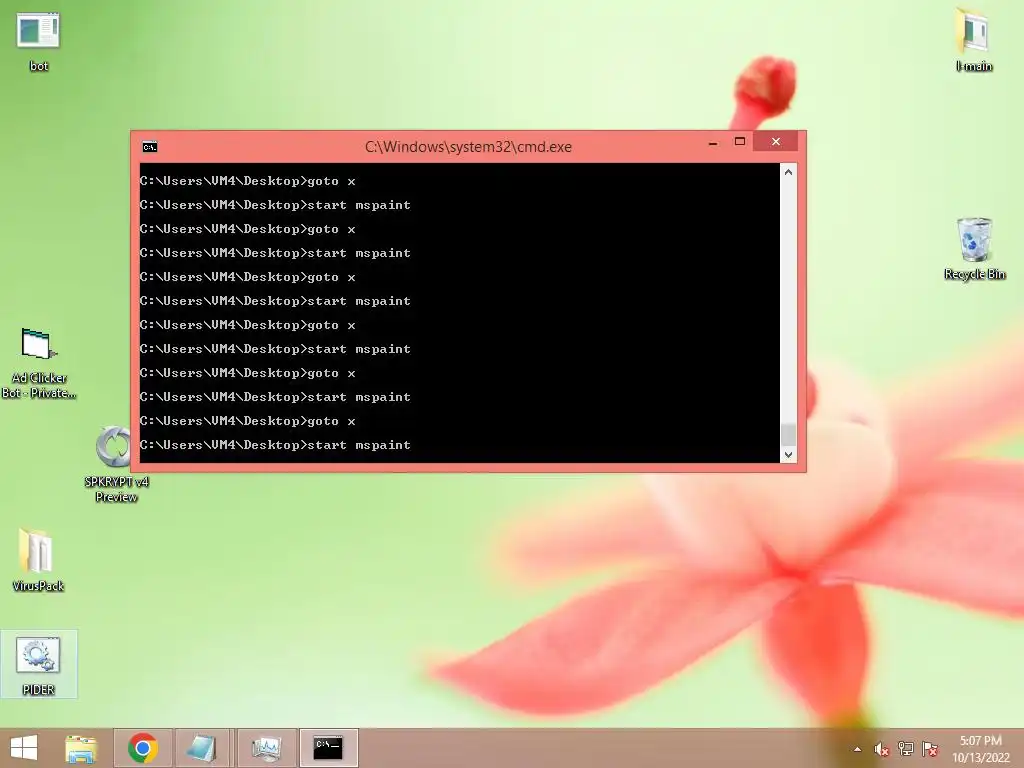1024x768 pixels.
Task: Open Google Chrome from taskbar
Action: [x=143, y=748]
